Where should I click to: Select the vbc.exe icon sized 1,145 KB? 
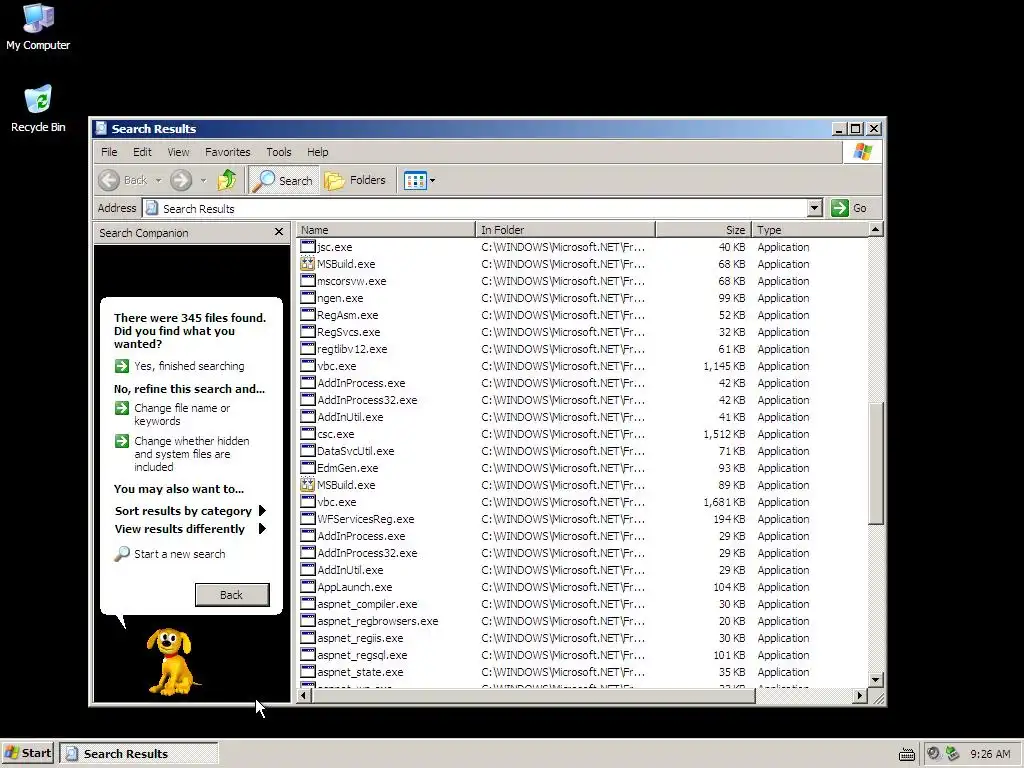[308, 366]
